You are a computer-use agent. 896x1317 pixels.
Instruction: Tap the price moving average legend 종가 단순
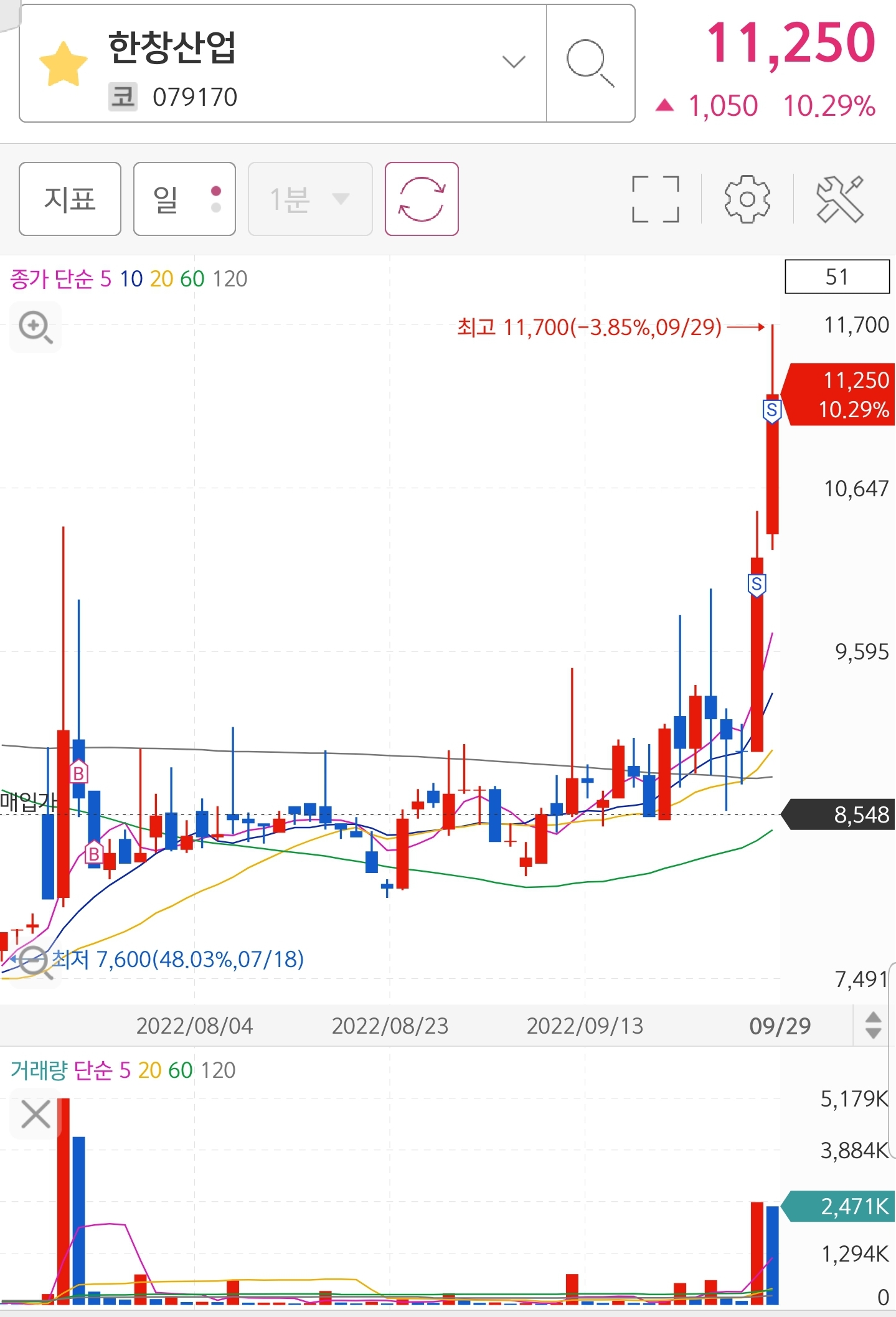[x=50, y=278]
